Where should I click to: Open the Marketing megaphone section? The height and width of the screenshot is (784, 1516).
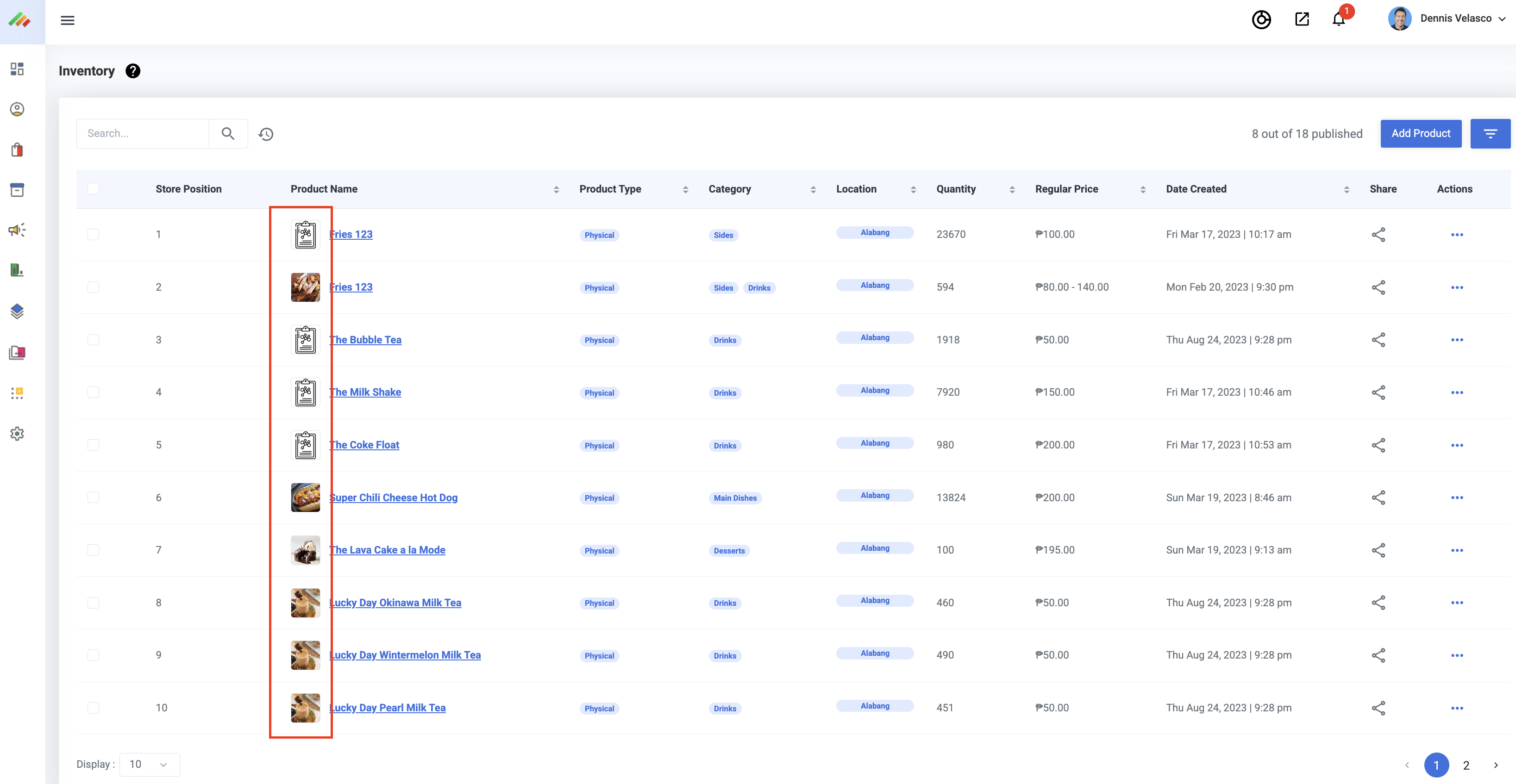(x=17, y=230)
